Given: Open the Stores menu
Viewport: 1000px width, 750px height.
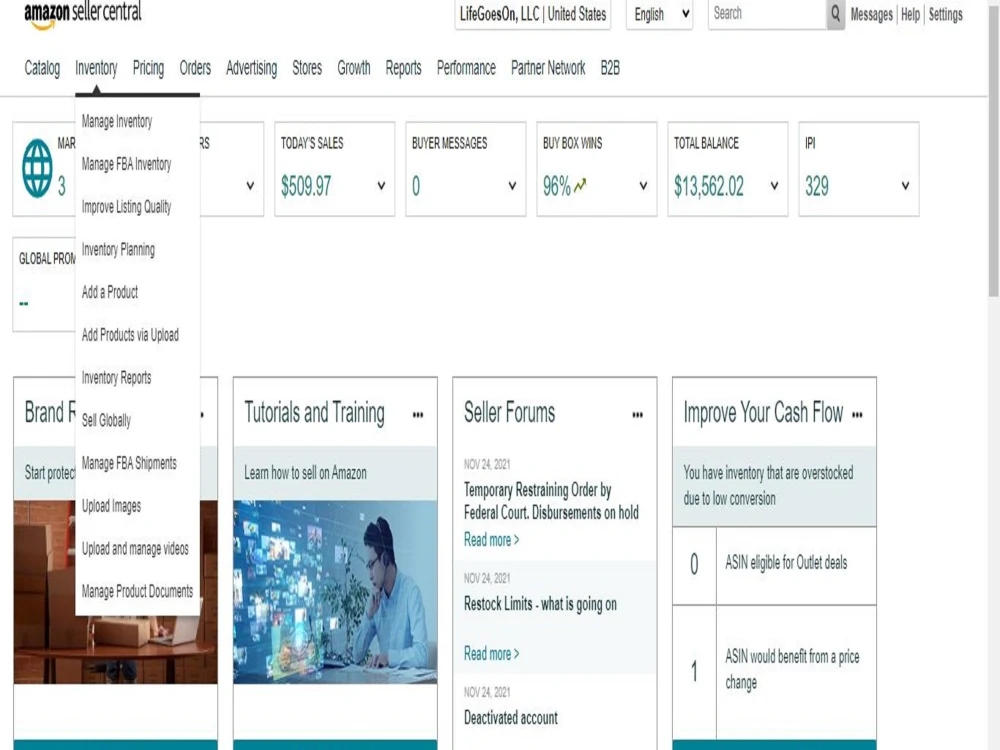Looking at the screenshot, I should (x=307, y=68).
